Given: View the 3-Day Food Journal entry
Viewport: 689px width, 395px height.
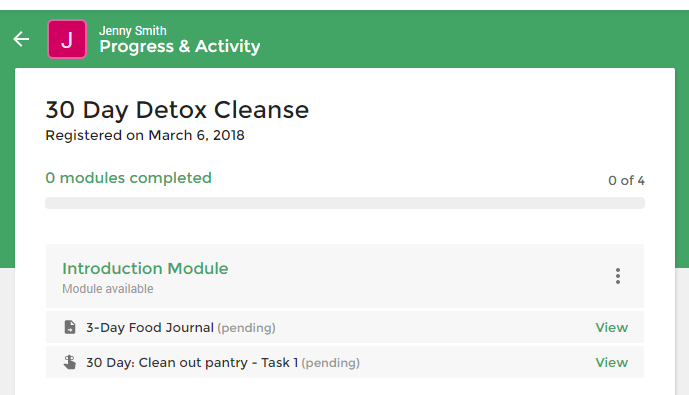Looking at the screenshot, I should 612,327.
